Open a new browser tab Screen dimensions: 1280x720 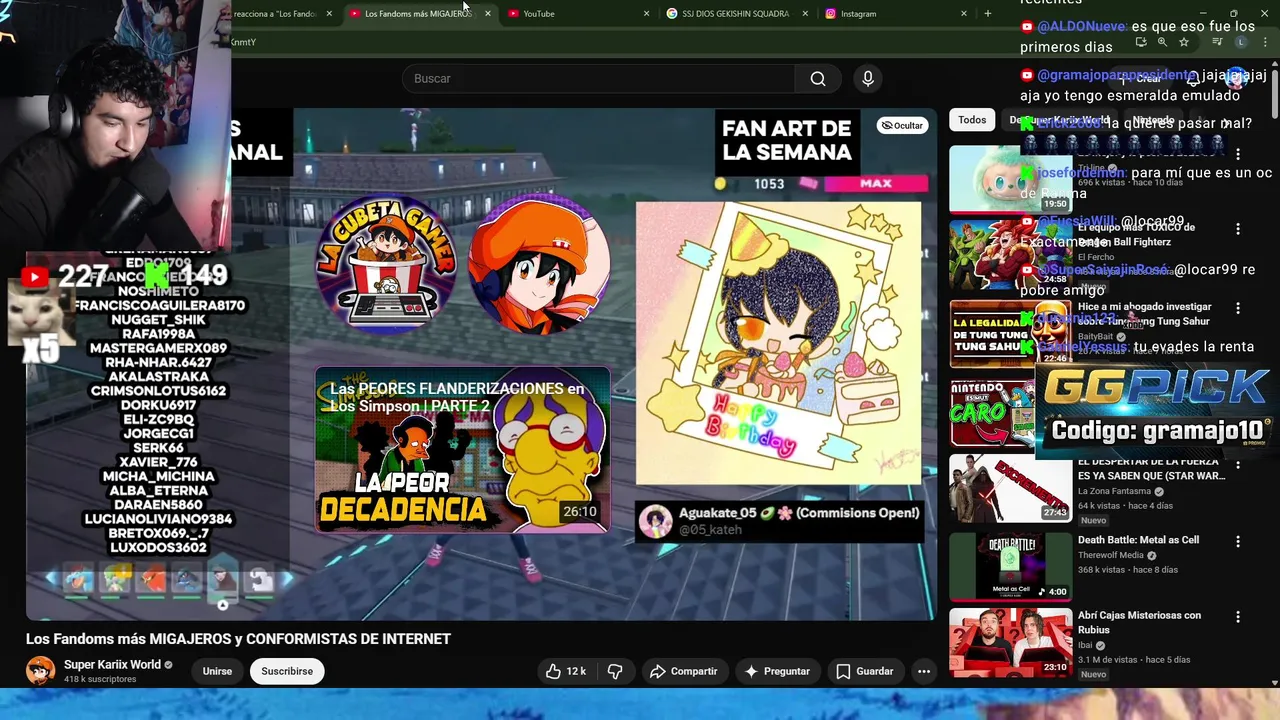(x=988, y=14)
